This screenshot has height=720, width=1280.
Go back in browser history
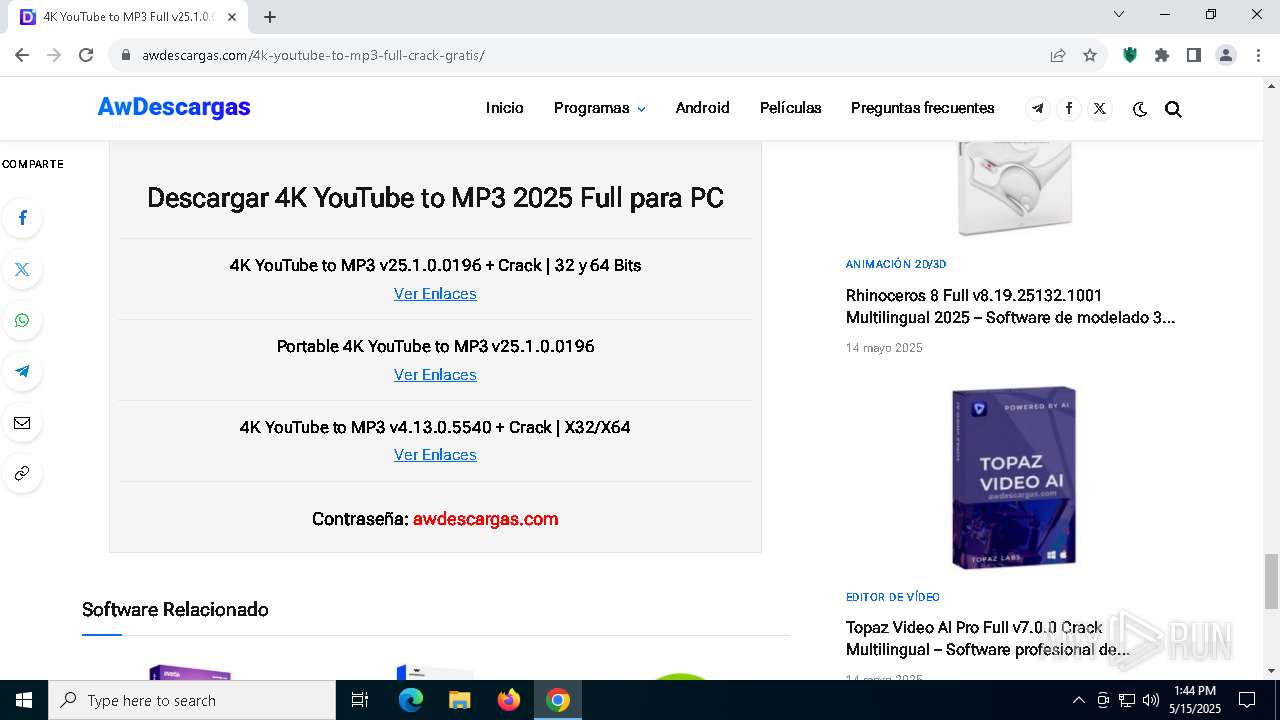click(x=22, y=55)
